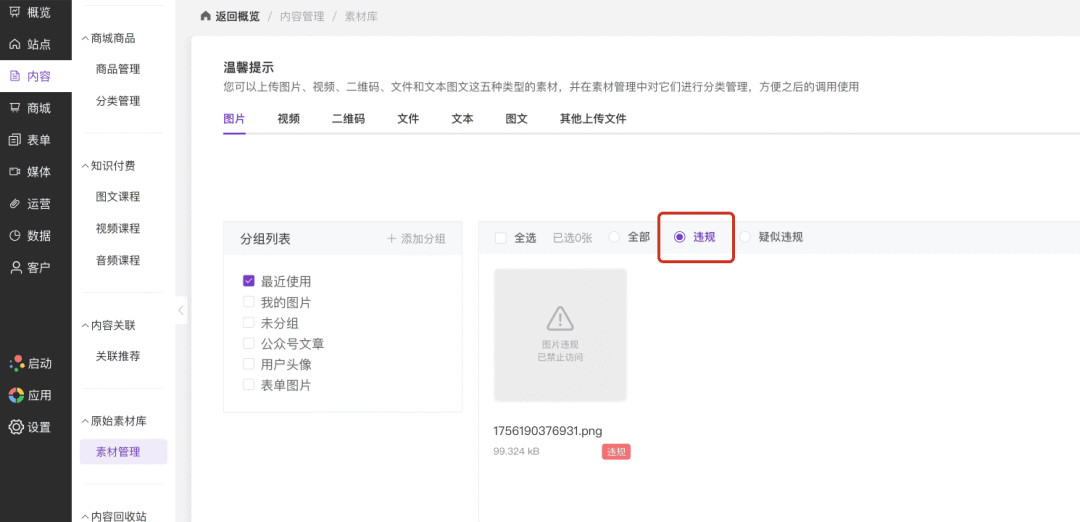
Task: Open 关联推荐 in the side menu
Action: 118,356
